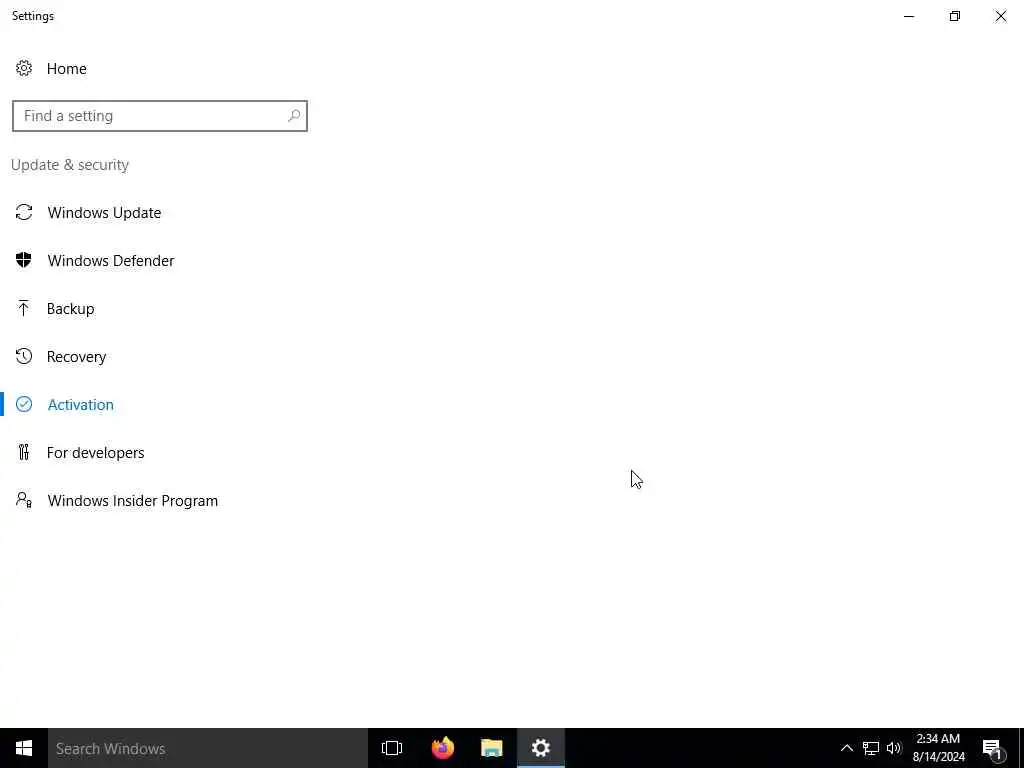
Task: Open the Windows Start menu
Action: pyautogui.click(x=24, y=748)
